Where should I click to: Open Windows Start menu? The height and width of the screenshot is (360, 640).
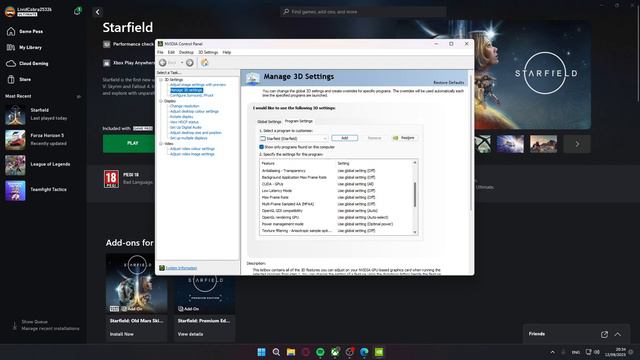[x=261, y=352]
